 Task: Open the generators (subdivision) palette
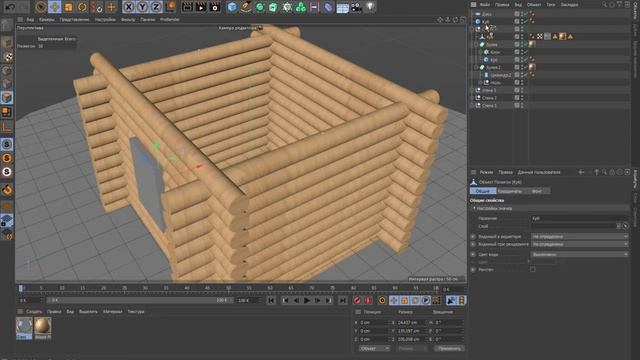point(260,7)
